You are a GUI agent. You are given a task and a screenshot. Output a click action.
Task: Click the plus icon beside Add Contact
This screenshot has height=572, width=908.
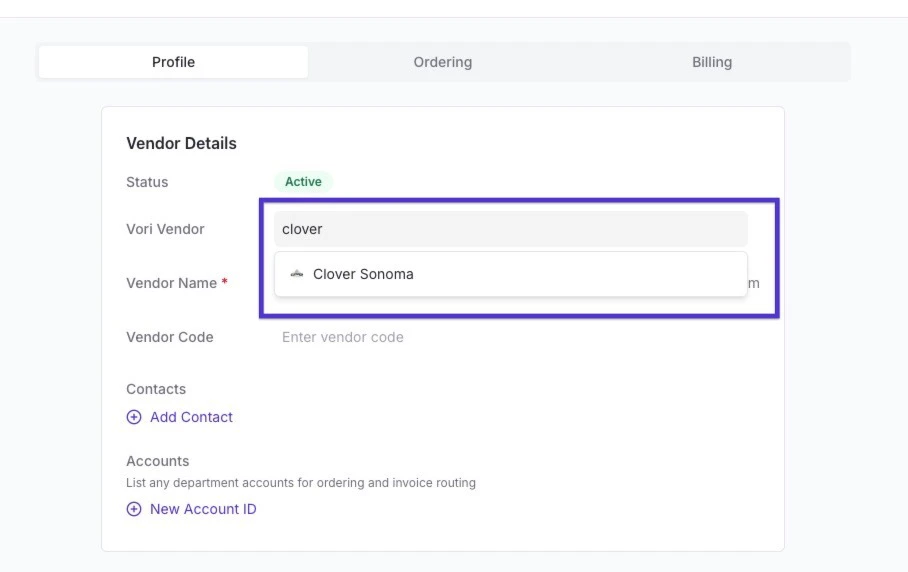134,417
